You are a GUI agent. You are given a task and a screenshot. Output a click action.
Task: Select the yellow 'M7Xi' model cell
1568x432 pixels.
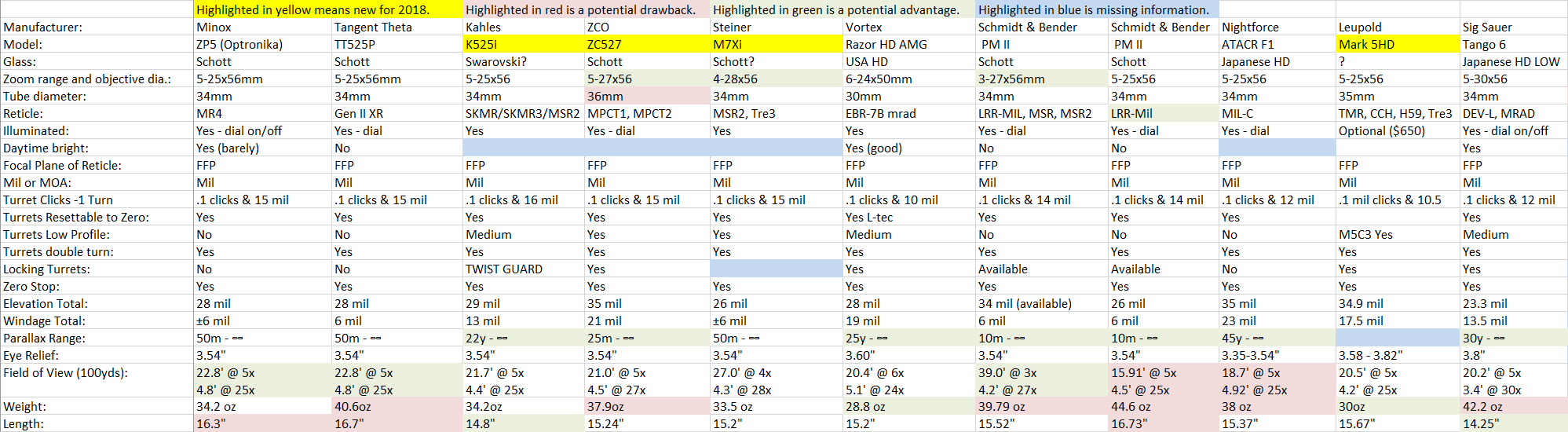tap(776, 44)
